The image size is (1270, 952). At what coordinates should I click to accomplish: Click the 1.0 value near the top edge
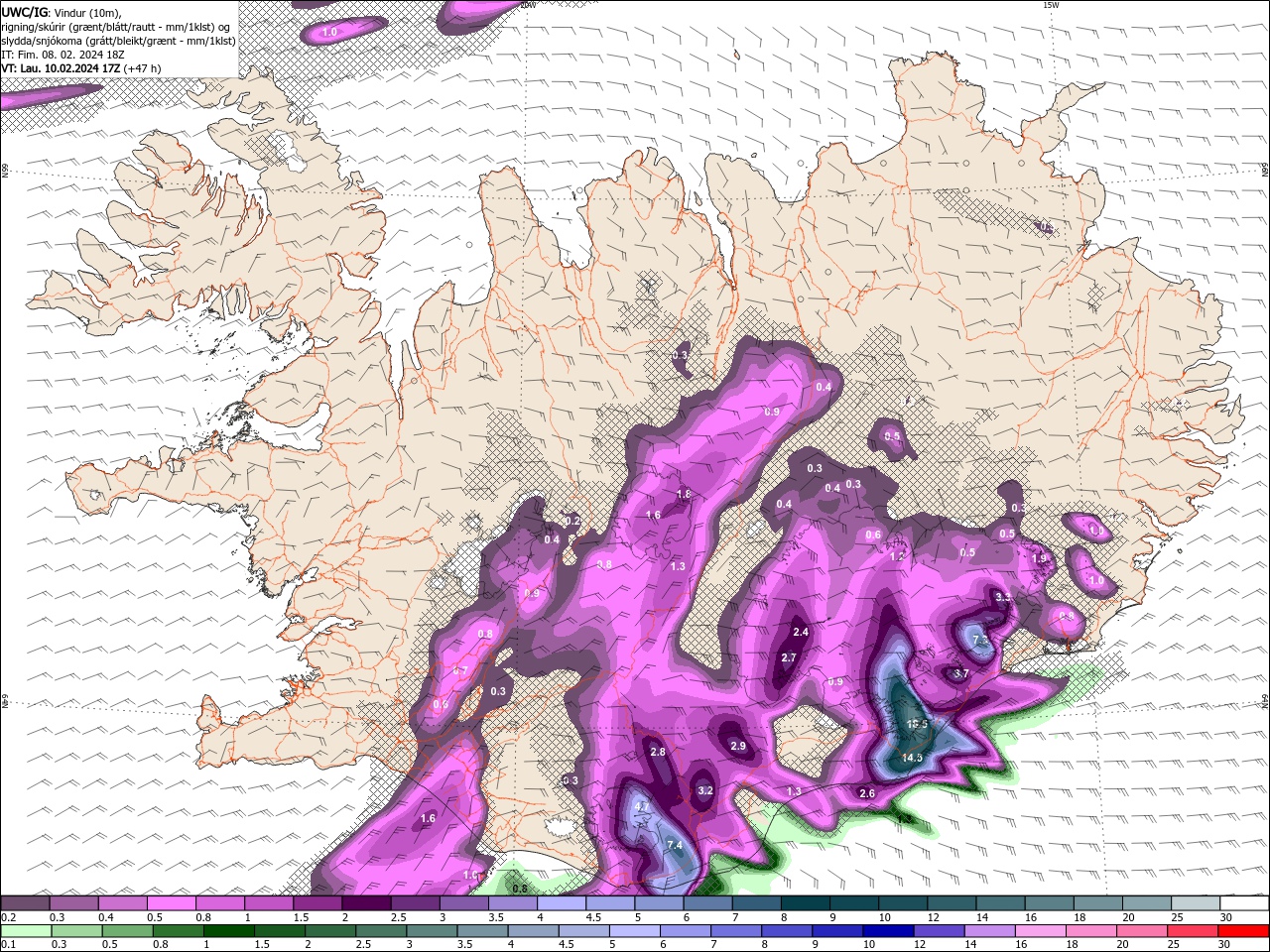point(329,32)
